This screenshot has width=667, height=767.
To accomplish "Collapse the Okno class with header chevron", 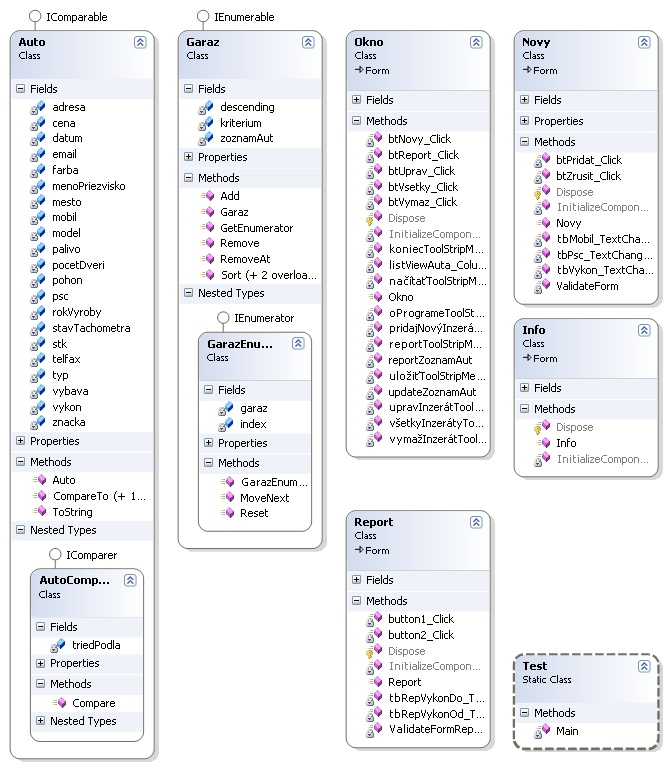I will 476,43.
